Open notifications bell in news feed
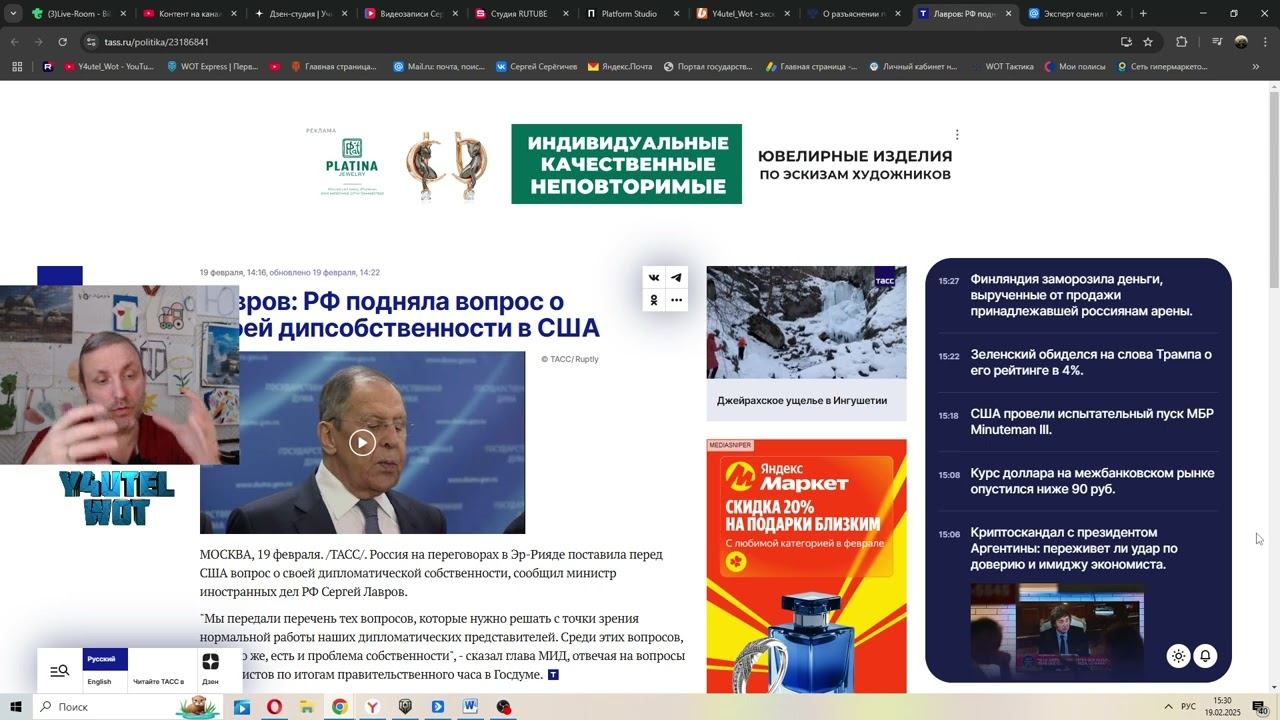Image resolution: width=1280 pixels, height=720 pixels. [x=1206, y=656]
